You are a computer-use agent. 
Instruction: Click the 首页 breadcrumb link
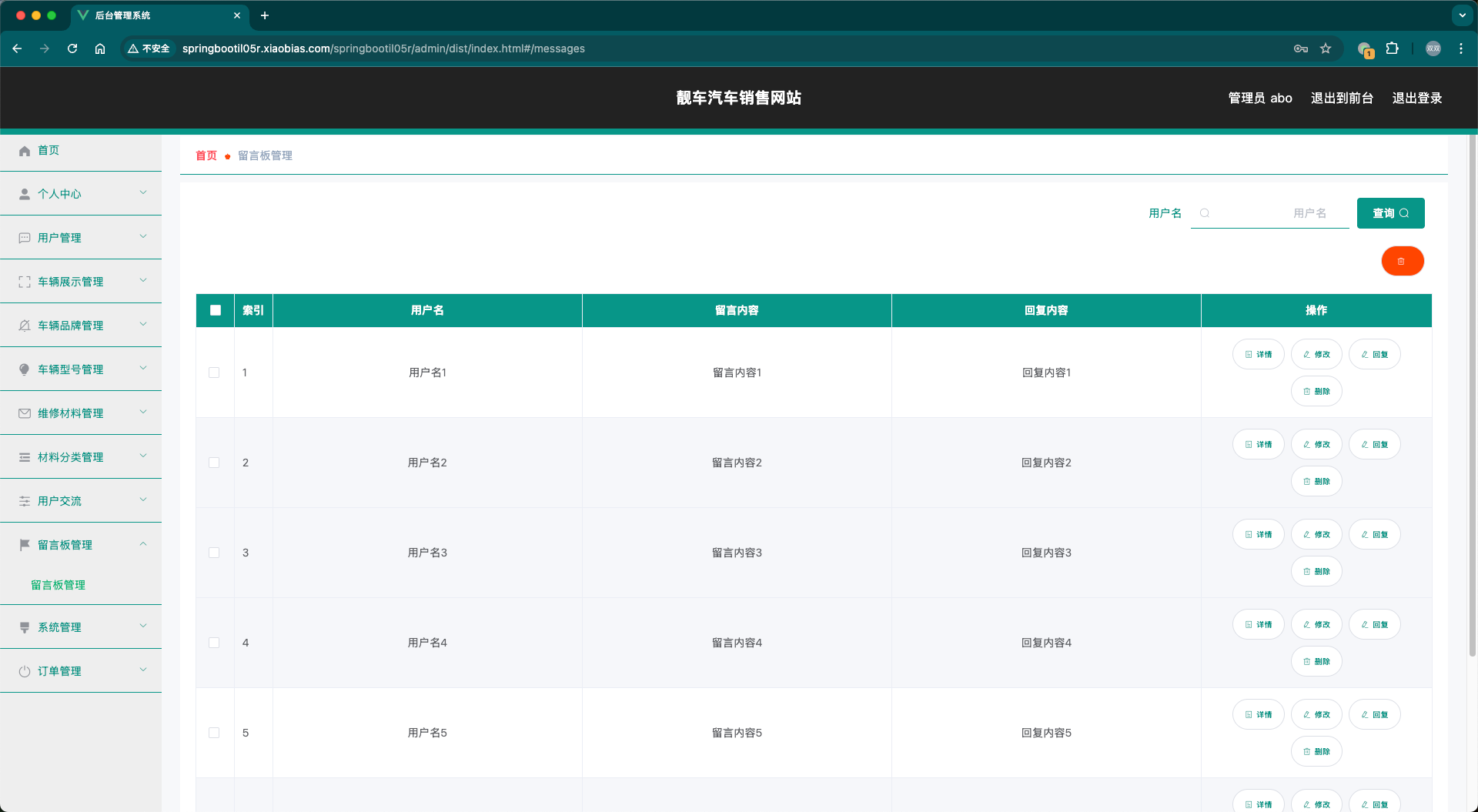coord(206,155)
